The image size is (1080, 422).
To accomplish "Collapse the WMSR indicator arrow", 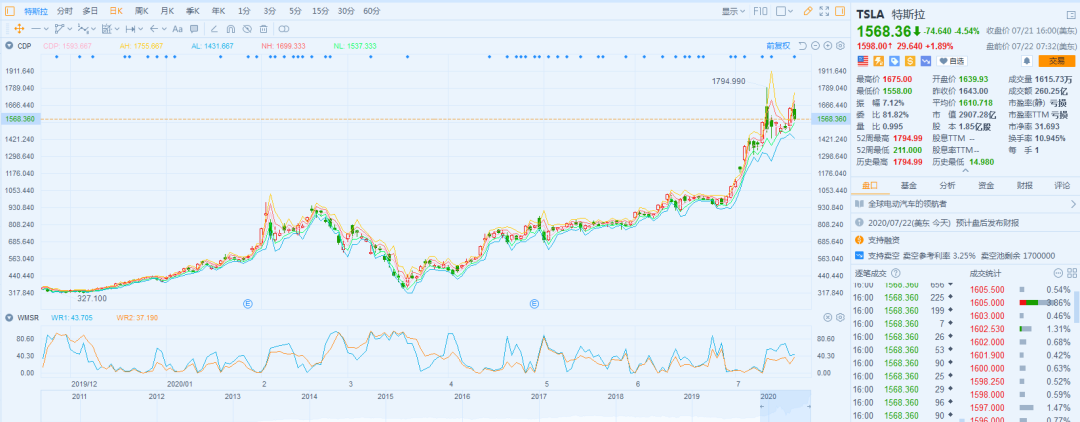I will click(x=10, y=317).
